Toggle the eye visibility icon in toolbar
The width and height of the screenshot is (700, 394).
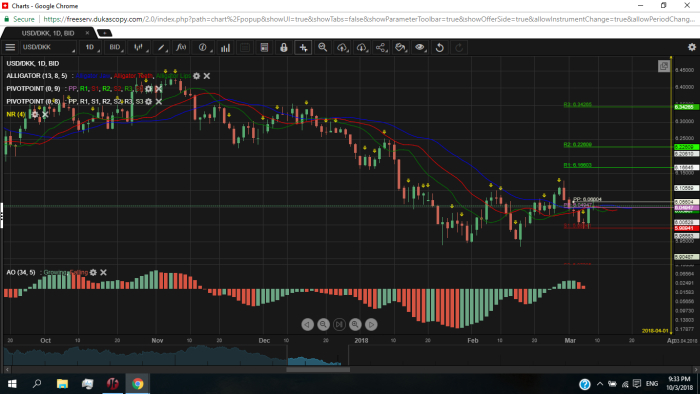pyautogui.click(x=420, y=47)
